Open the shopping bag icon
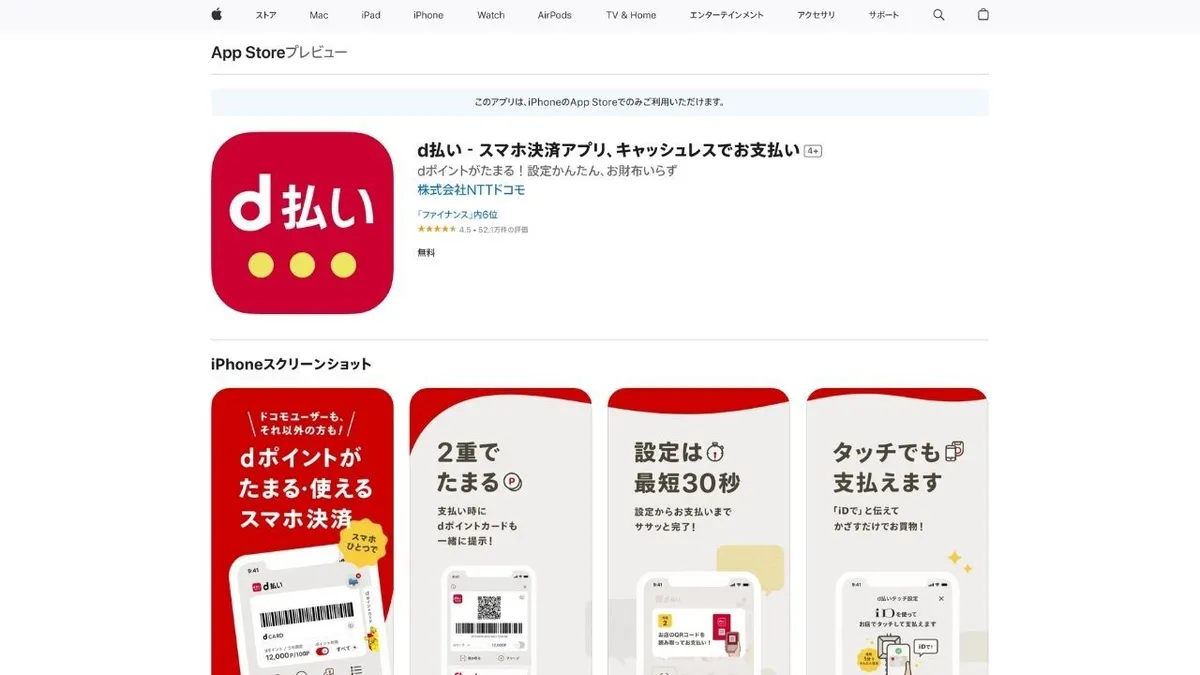The width and height of the screenshot is (1200, 675). click(983, 15)
